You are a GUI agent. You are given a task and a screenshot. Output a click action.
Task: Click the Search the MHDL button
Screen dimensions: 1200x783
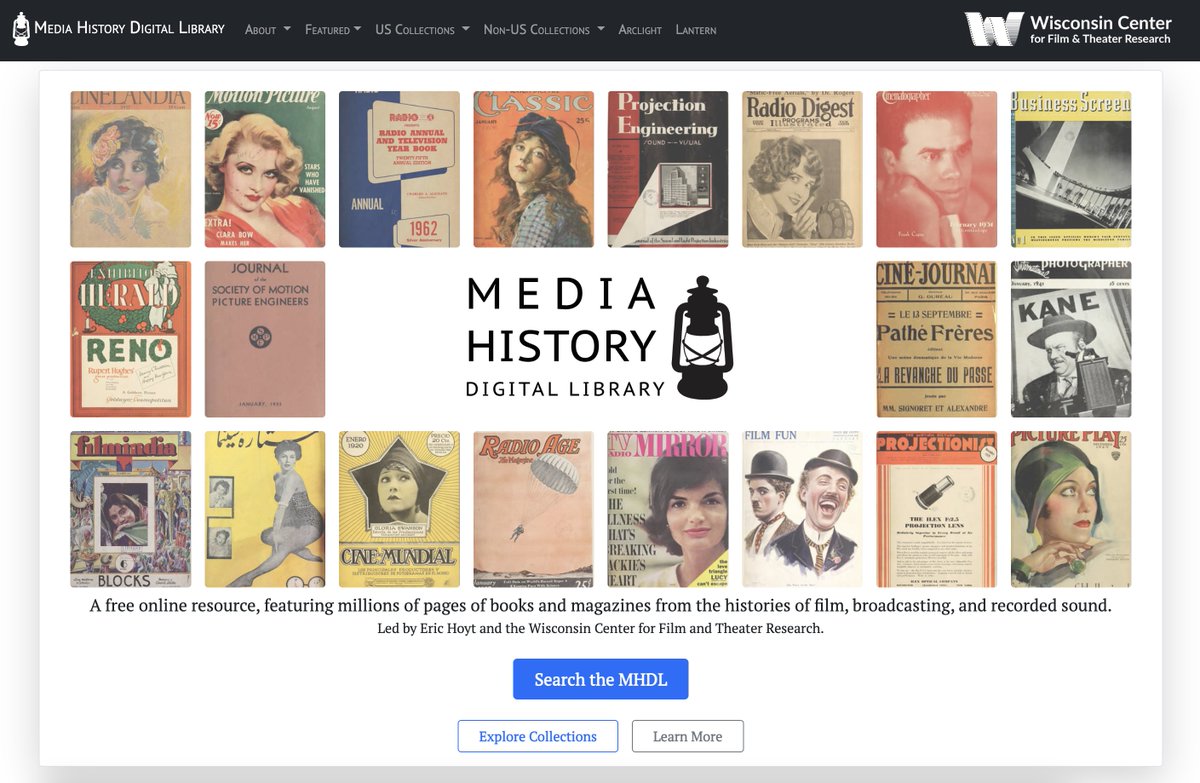coord(600,679)
